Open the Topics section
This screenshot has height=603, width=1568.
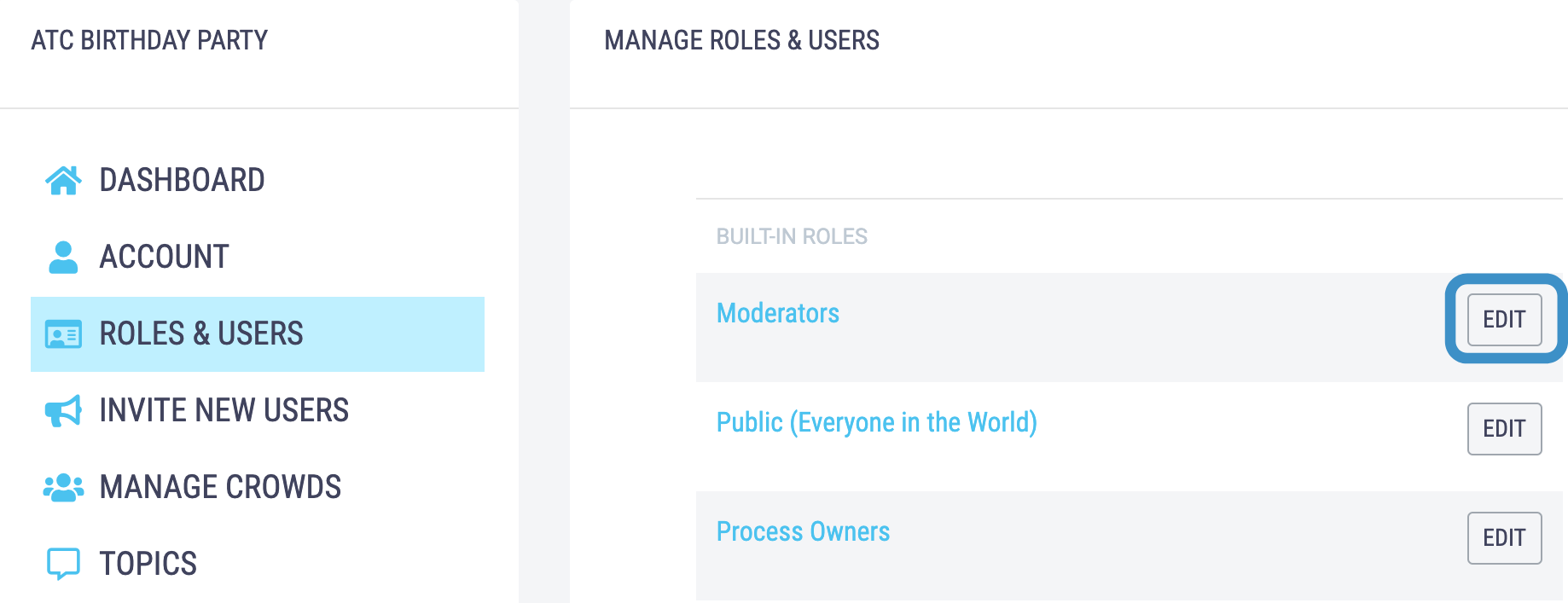click(x=258, y=564)
